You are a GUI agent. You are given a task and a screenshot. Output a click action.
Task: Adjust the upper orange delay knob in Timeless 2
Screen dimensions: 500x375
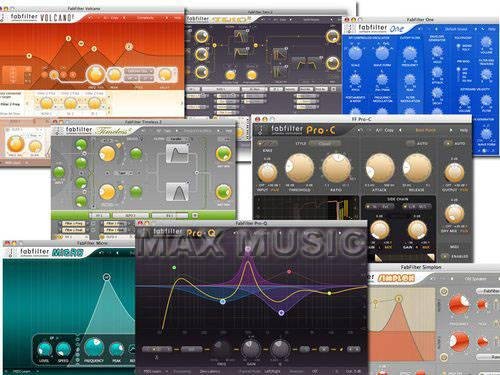pyautogui.click(x=107, y=154)
